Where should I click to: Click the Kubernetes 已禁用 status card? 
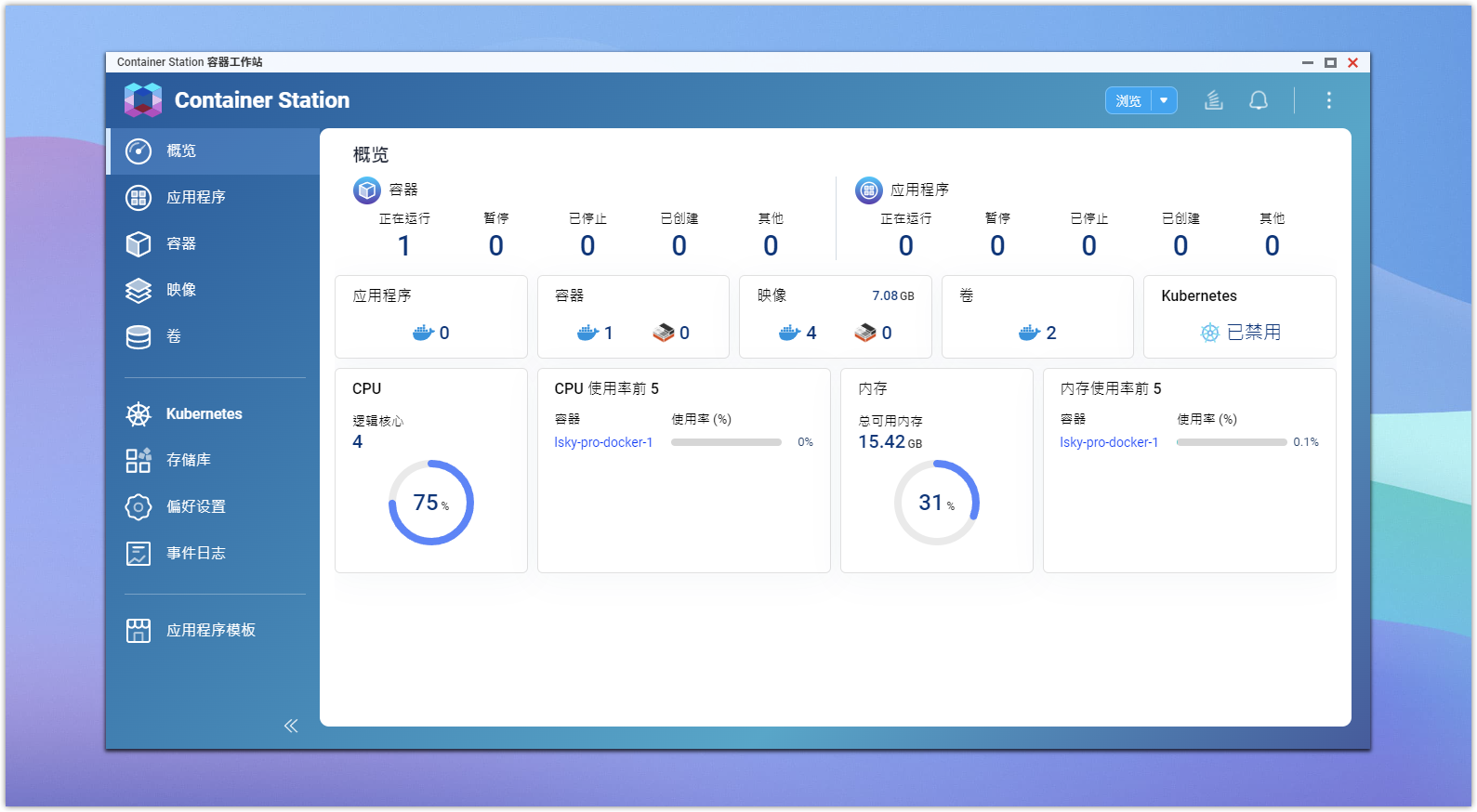click(1240, 316)
